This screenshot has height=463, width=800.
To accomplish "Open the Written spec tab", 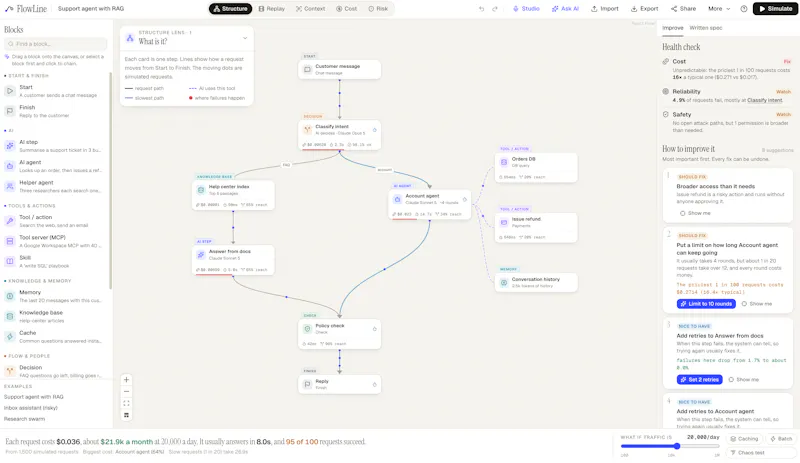I will pos(706,28).
